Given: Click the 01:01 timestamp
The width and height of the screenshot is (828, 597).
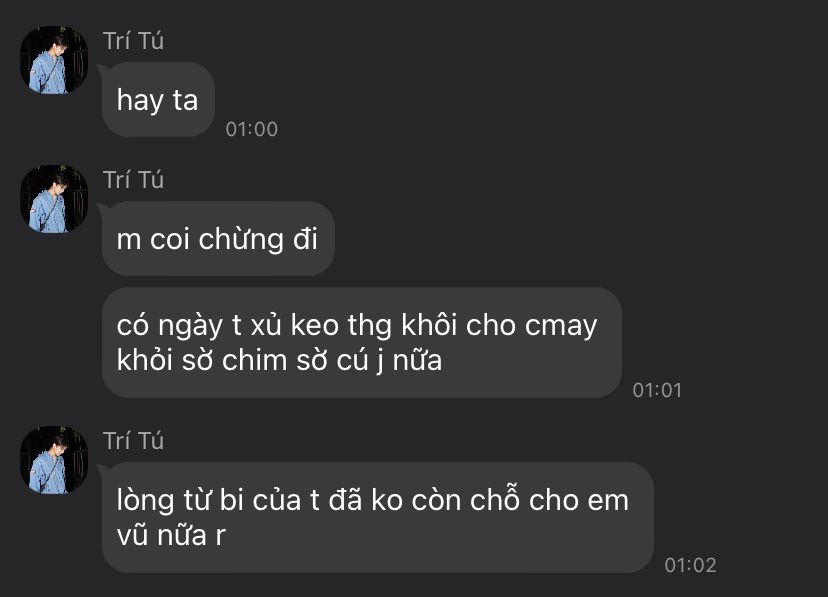Looking at the screenshot, I should pyautogui.click(x=657, y=391).
